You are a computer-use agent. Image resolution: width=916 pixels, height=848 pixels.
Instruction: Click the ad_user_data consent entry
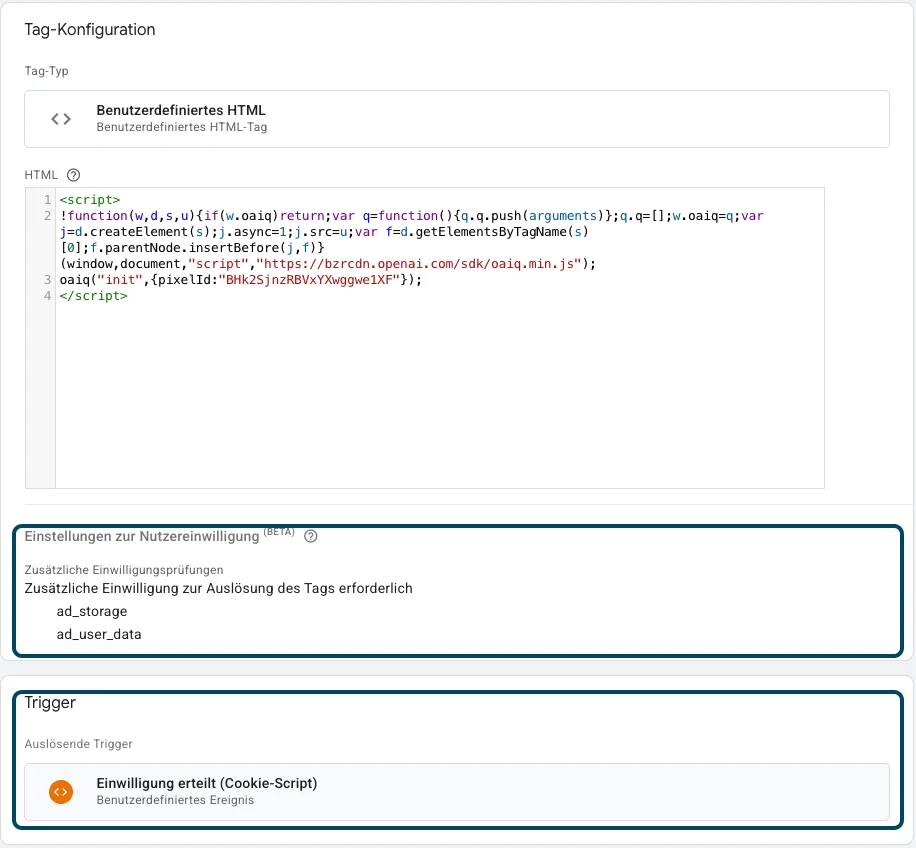click(x=99, y=634)
